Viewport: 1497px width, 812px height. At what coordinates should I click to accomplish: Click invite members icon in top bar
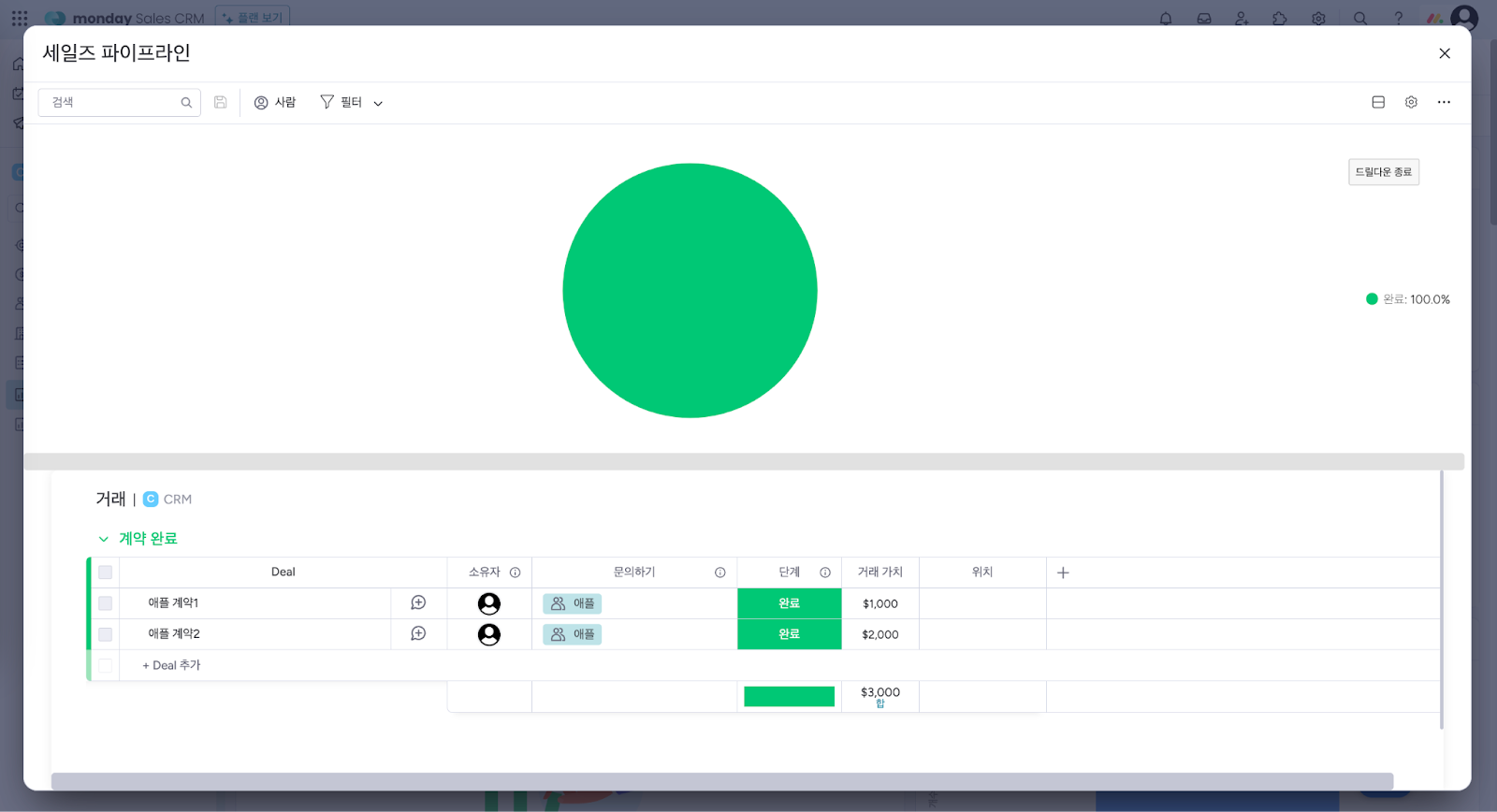click(1242, 18)
